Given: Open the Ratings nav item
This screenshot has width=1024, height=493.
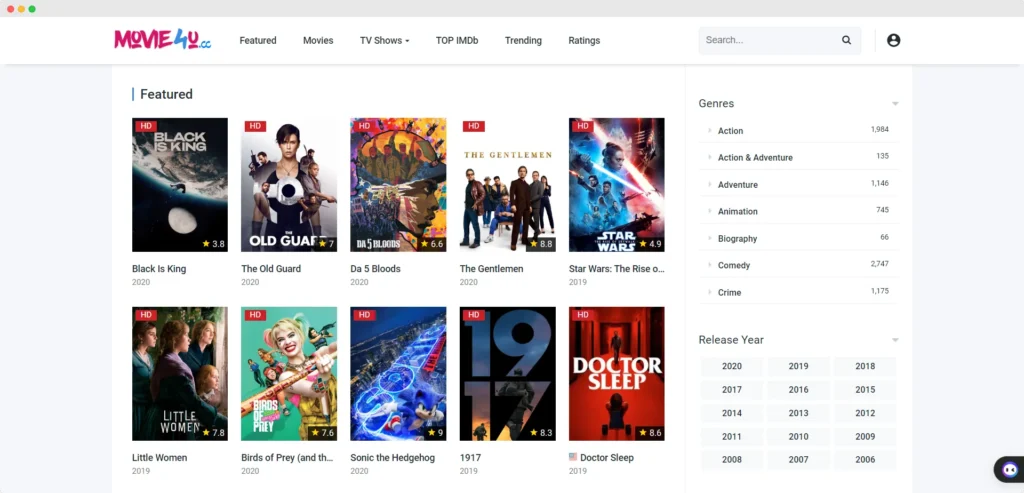Looking at the screenshot, I should click(584, 40).
